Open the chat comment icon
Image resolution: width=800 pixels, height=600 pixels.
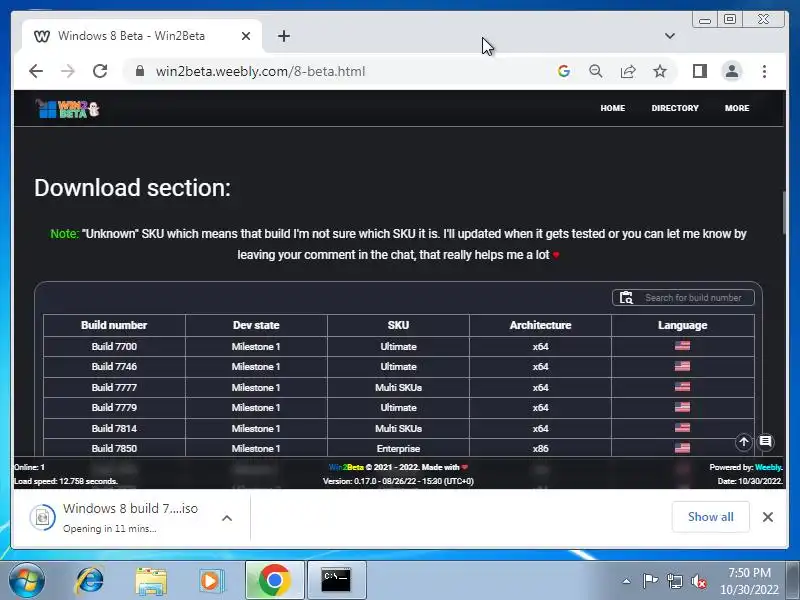[x=765, y=442]
